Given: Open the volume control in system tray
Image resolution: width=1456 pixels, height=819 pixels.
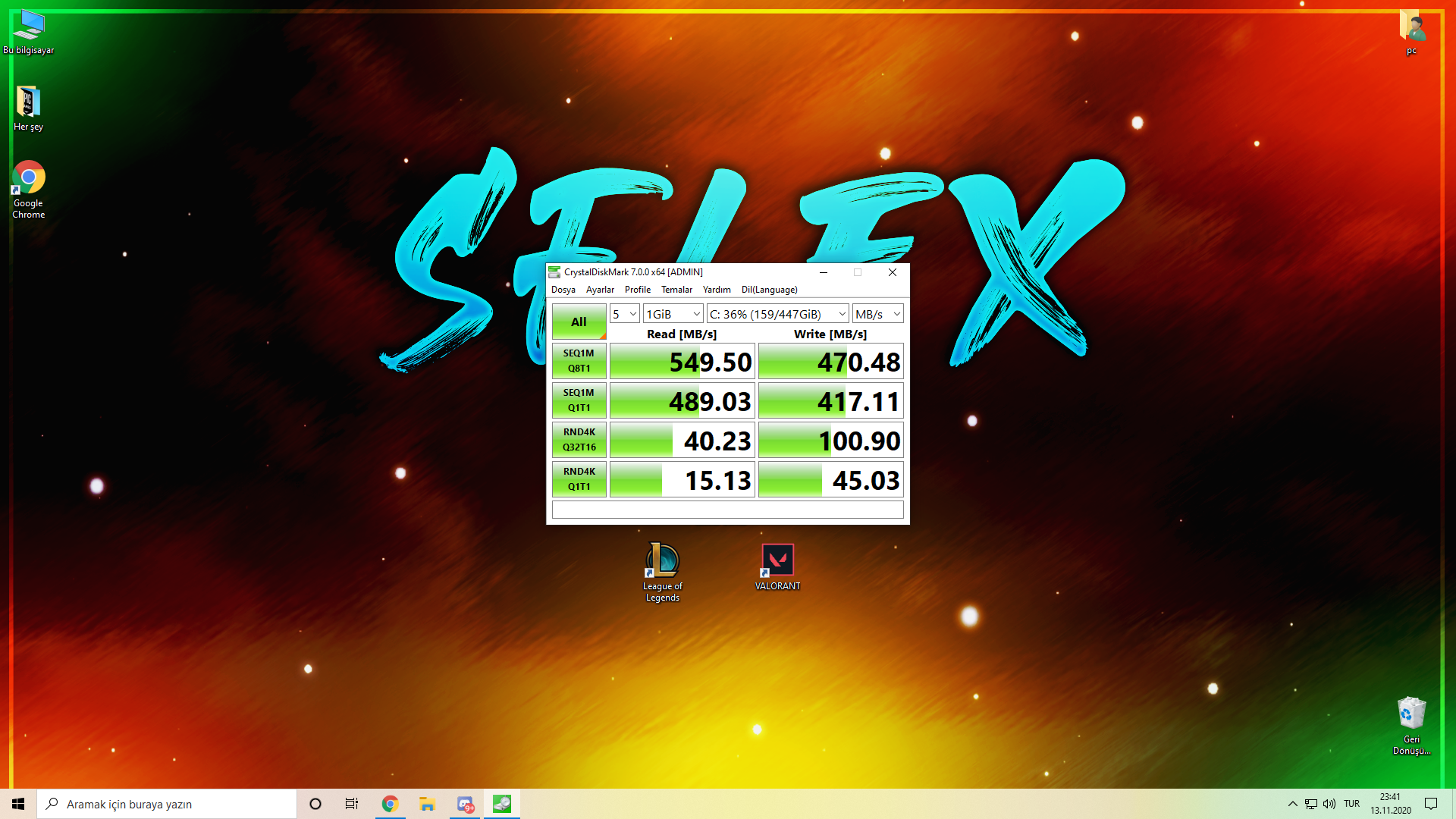Looking at the screenshot, I should (x=1329, y=804).
